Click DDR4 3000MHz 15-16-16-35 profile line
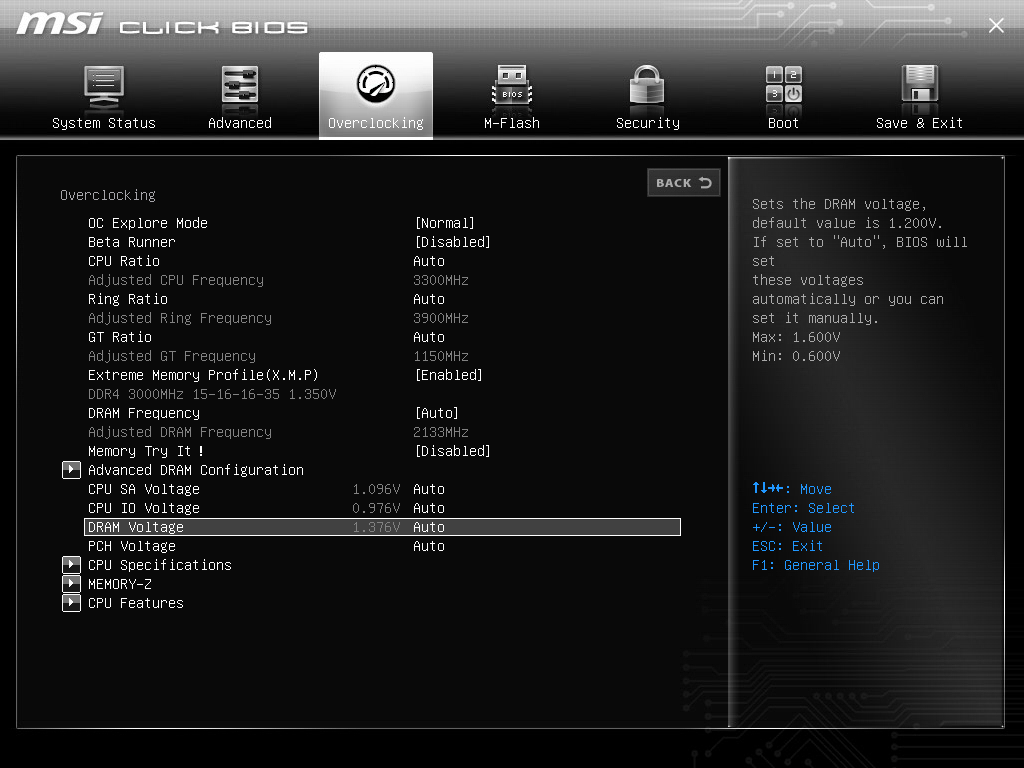 (212, 394)
